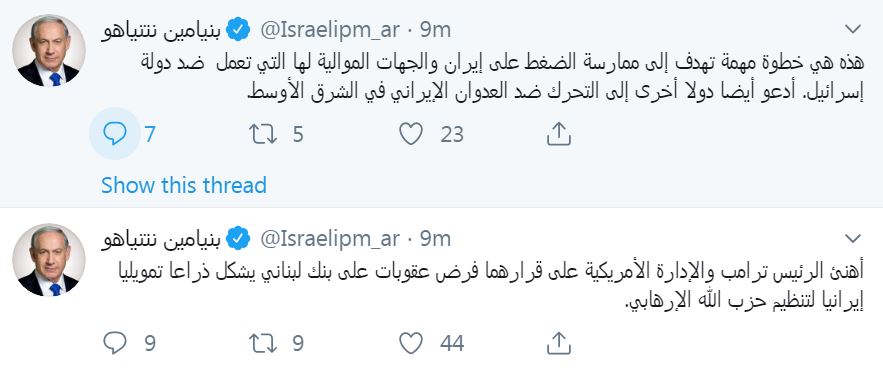Open the first tweet's dropdown chevron menu
Image resolution: width=883 pixels, height=378 pixels.
coord(853,29)
